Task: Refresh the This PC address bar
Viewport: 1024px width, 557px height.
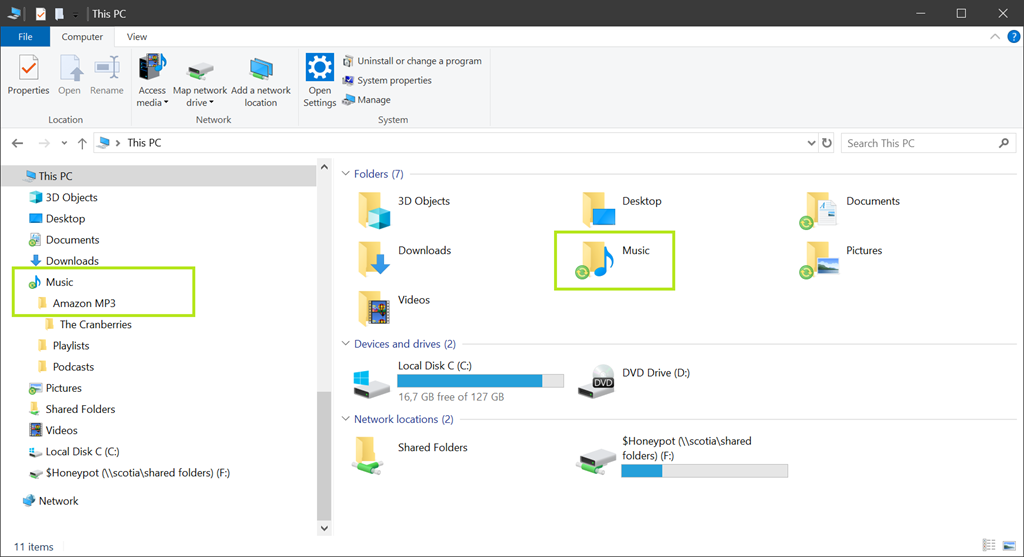Action: pyautogui.click(x=827, y=143)
